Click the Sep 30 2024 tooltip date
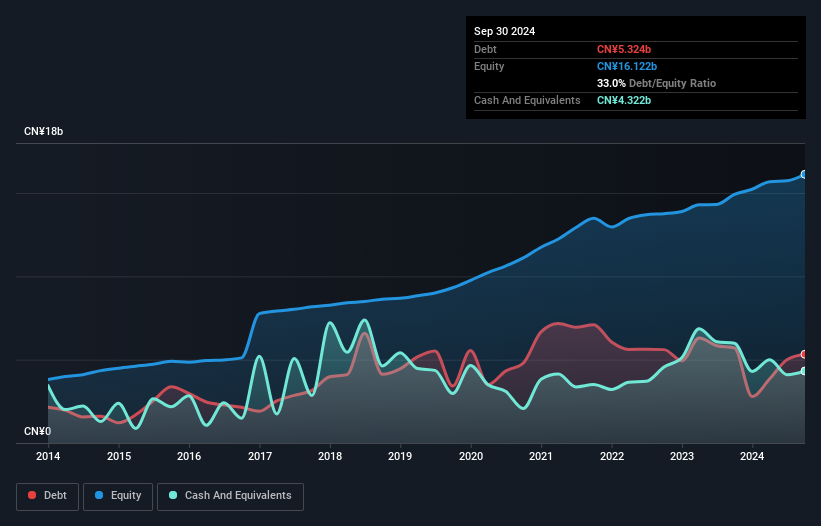The width and height of the screenshot is (821, 526). pyautogui.click(x=504, y=31)
